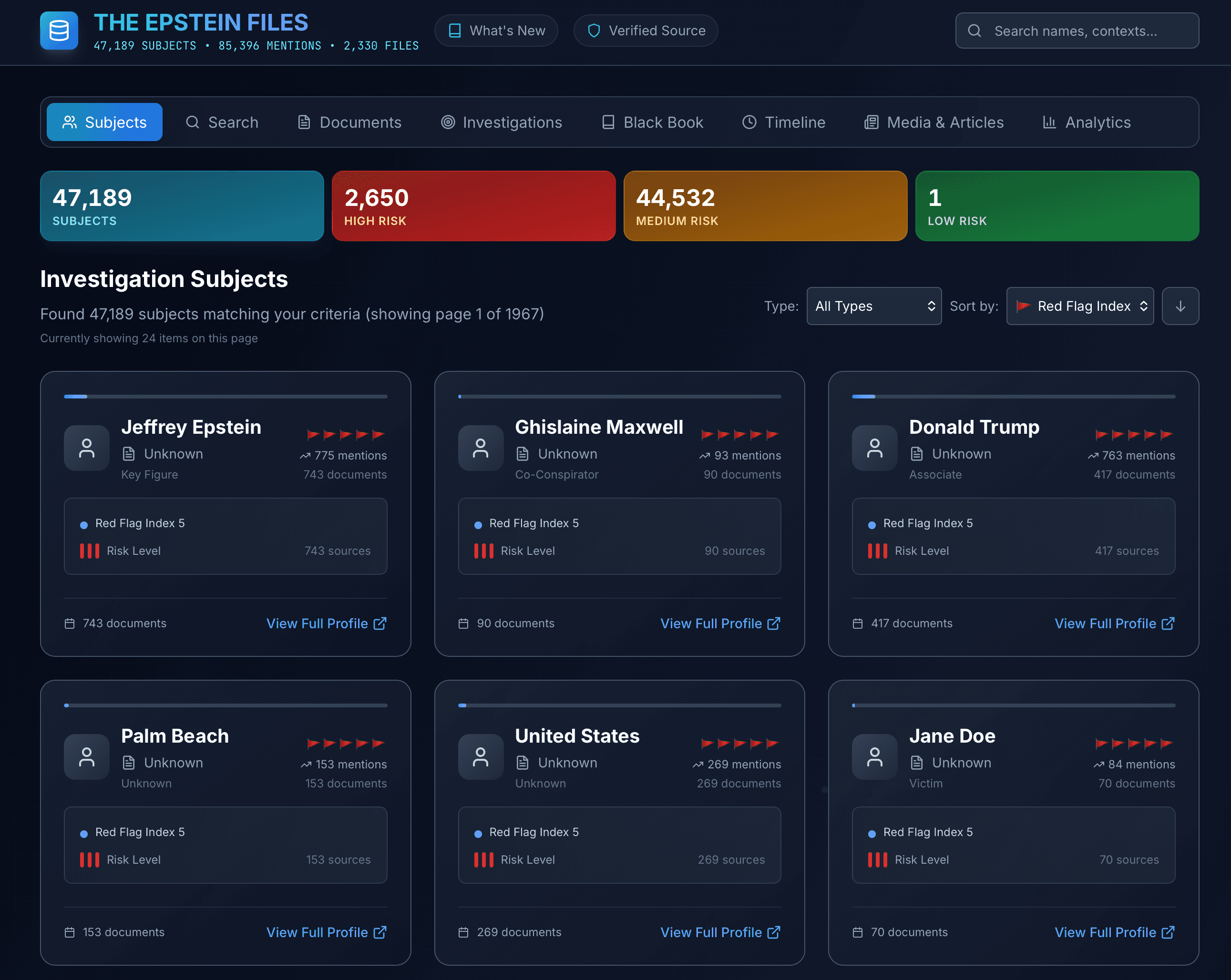Click the magnifier icon in search box
The image size is (1231, 980).
[975, 31]
